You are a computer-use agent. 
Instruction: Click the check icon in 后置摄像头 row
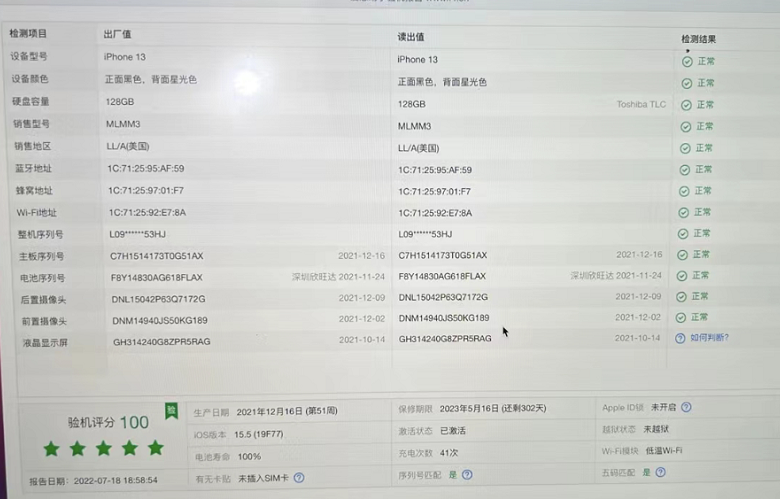682,297
